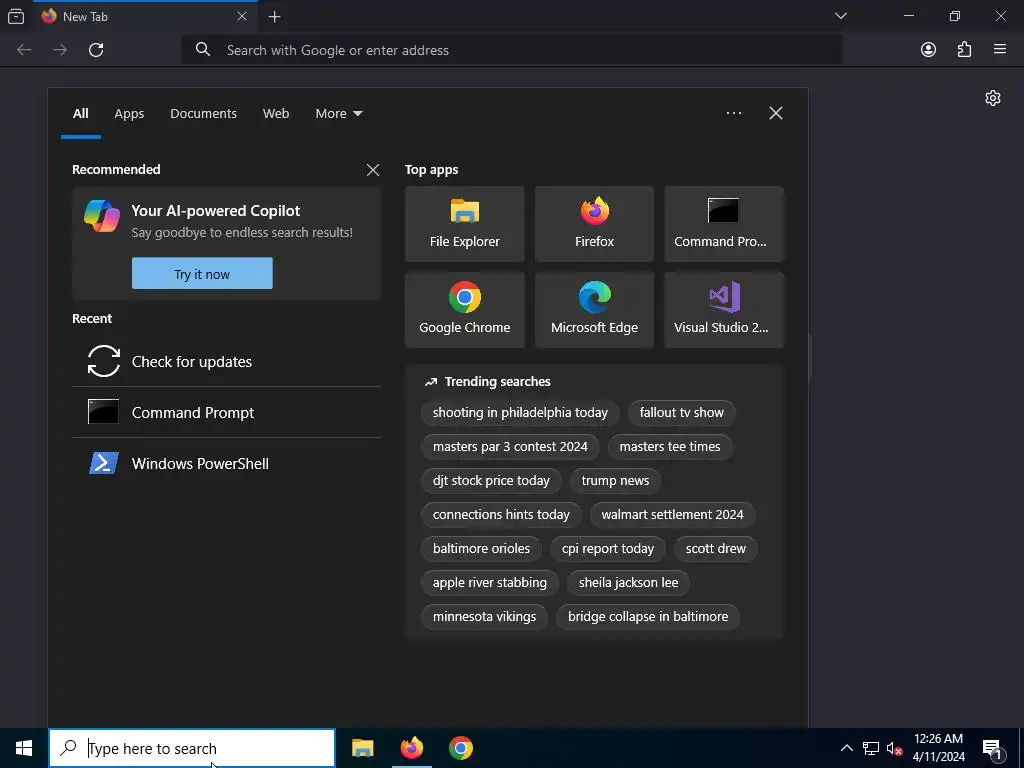Open Firefox extensions puzzle icon
This screenshot has height=768, width=1024.
point(964,50)
